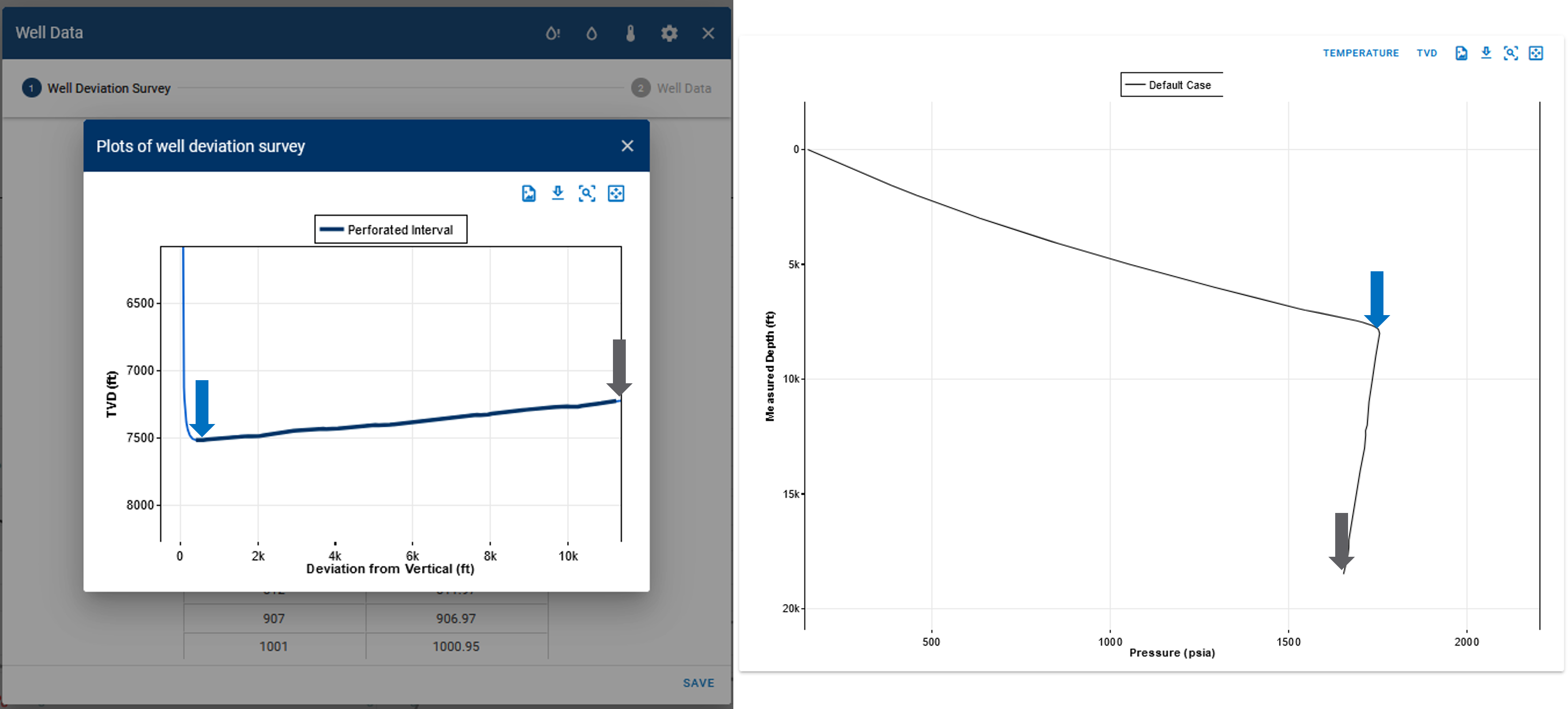Reset the pressure plot view
Viewport: 1568px width, 709px height.
[x=1536, y=53]
